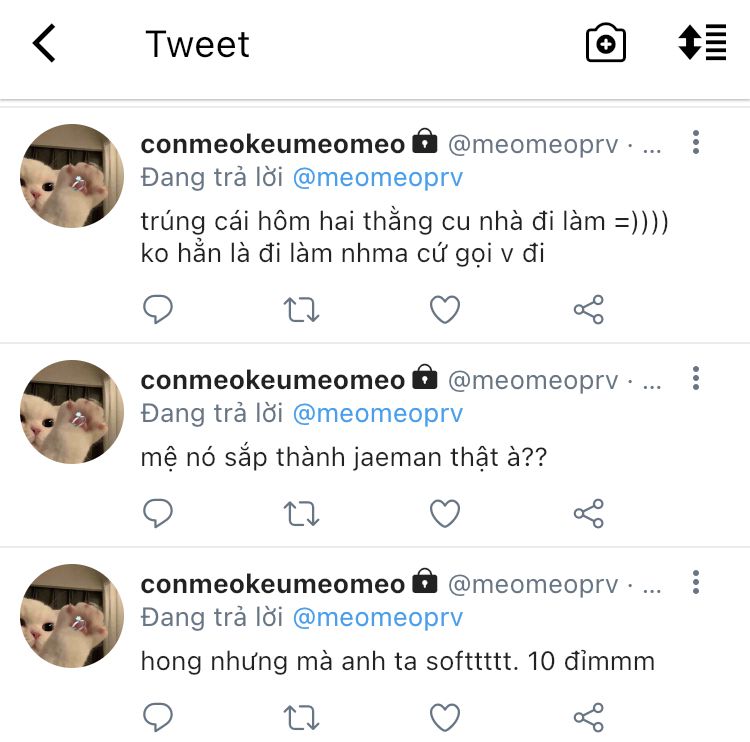
Task: Go back with the left arrow
Action: click(x=44, y=43)
